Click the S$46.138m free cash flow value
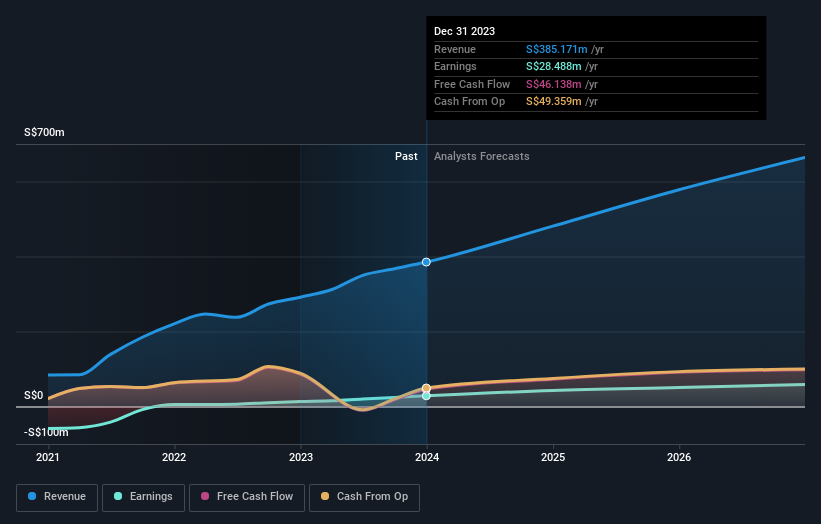The width and height of the screenshot is (821, 524). click(553, 84)
